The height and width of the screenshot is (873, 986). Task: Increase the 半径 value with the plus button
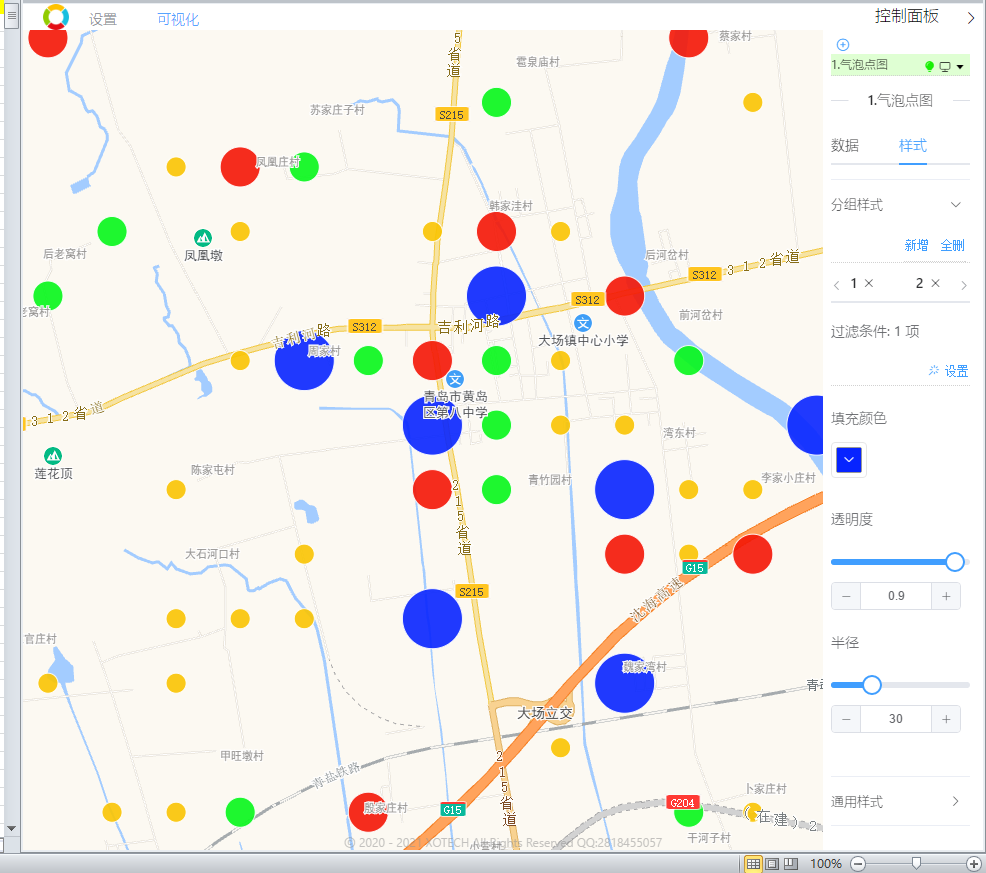click(x=946, y=719)
